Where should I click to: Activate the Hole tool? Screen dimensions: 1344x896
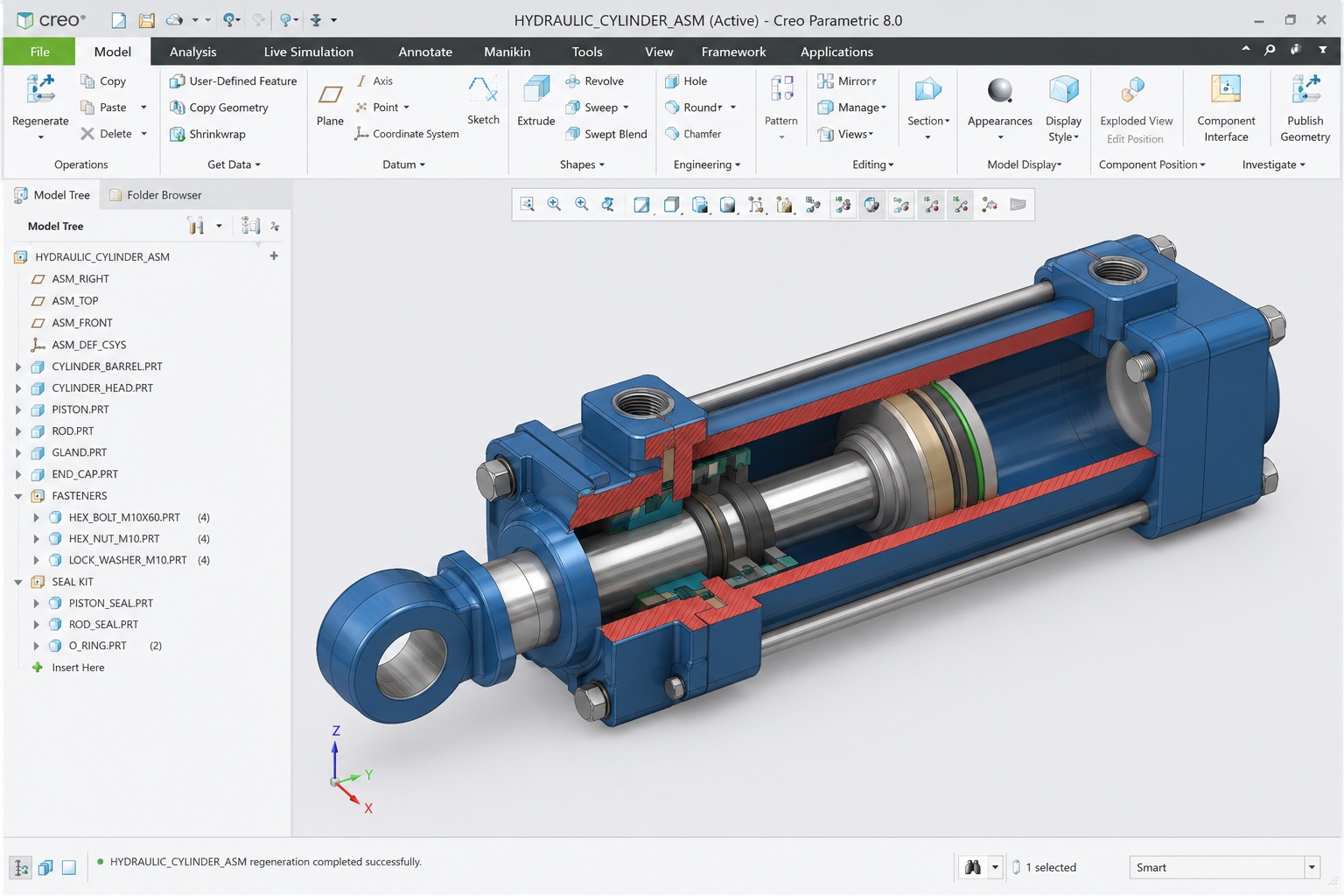tap(686, 80)
